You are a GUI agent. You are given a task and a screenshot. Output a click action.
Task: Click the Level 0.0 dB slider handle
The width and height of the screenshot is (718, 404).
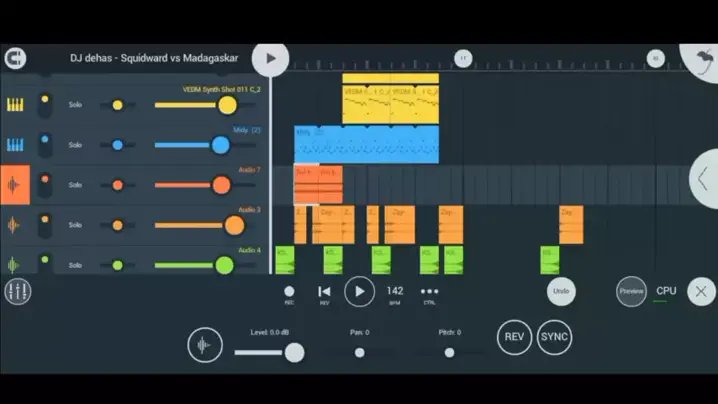click(294, 352)
